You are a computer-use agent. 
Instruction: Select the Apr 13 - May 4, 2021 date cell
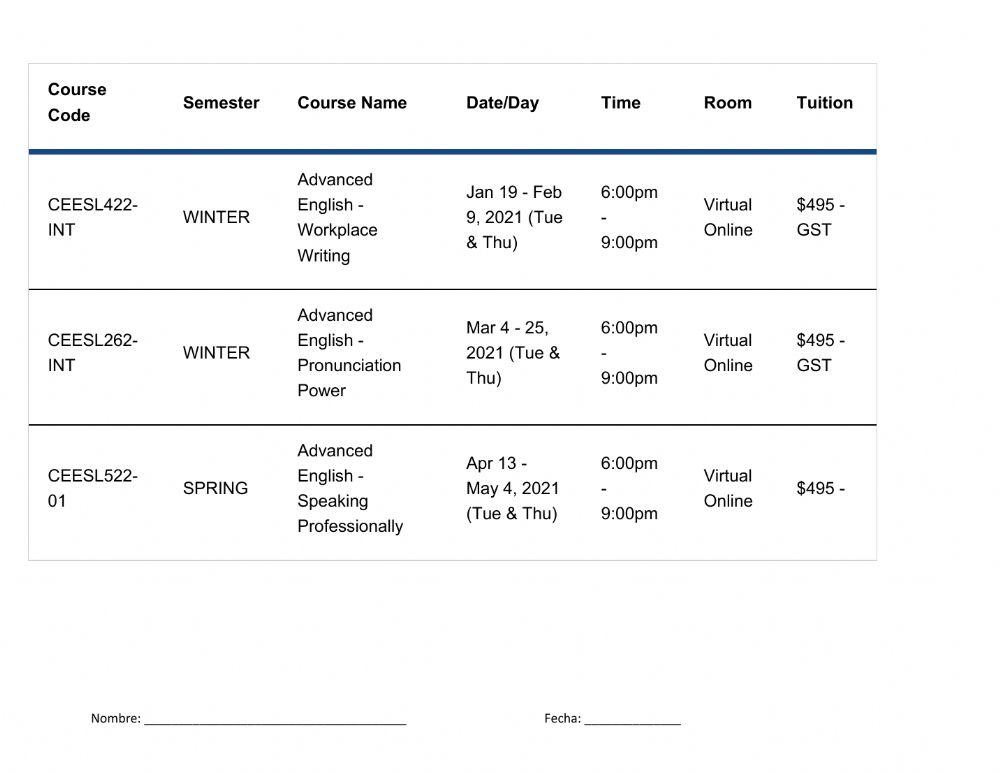tap(512, 488)
